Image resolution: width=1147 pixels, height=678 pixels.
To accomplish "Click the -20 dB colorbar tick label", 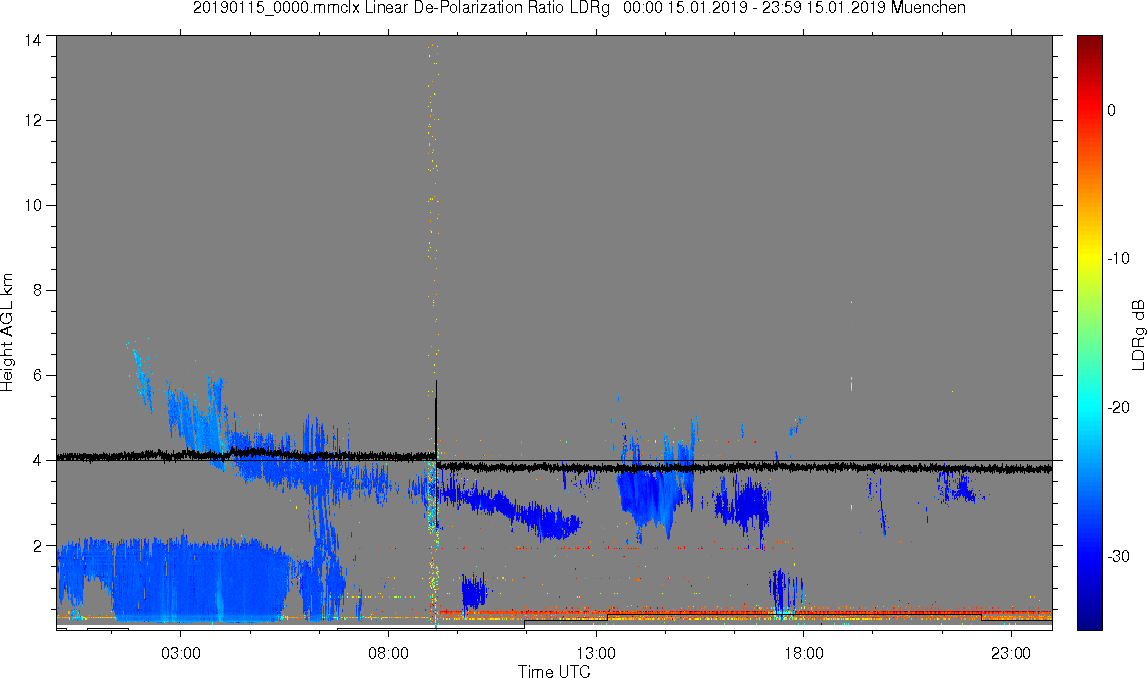I will tap(1118, 407).
